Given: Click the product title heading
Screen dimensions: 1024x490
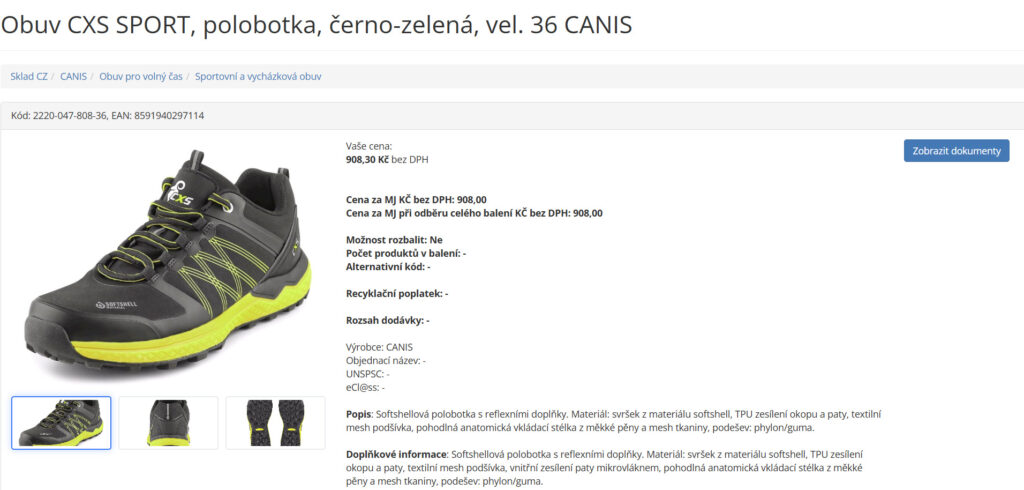Looking at the screenshot, I should [316, 25].
